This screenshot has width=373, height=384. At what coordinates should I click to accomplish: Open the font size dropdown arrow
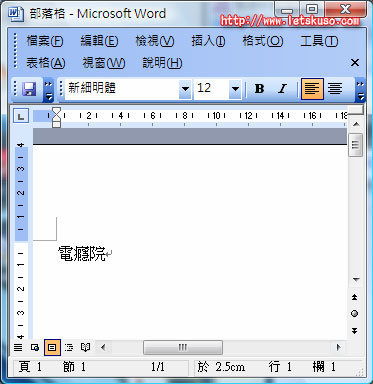point(235,89)
